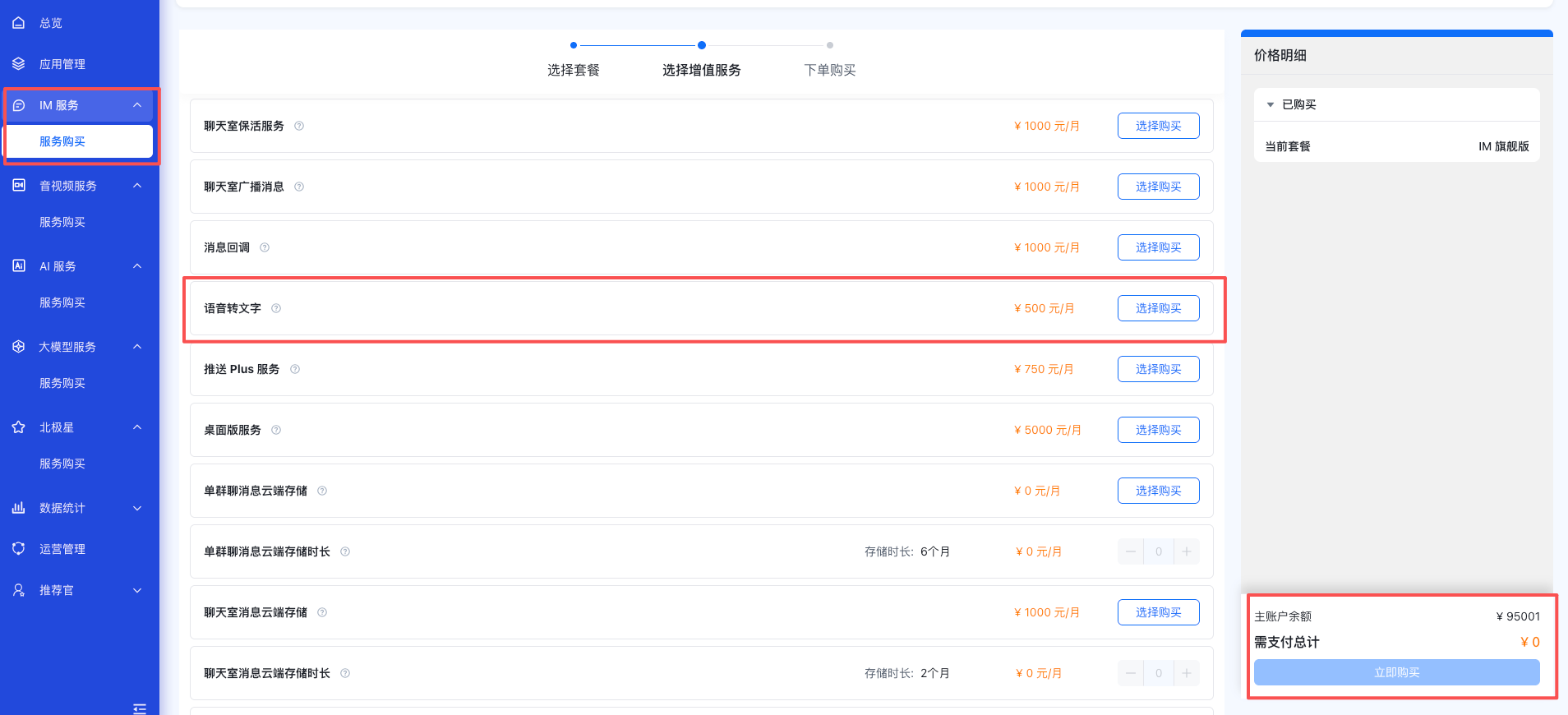
Task: Open help tooltip for 聊天室消息云端存储时长
Action: click(x=345, y=673)
